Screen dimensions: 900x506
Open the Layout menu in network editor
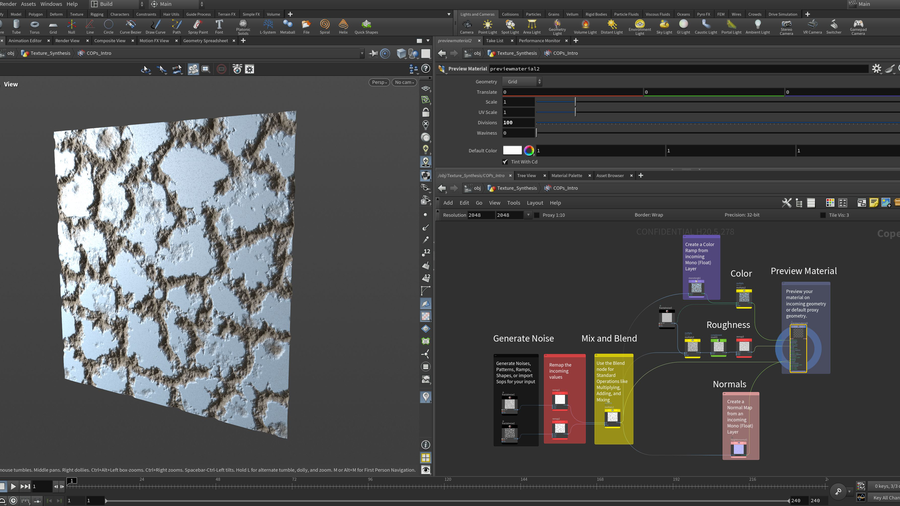(x=534, y=203)
